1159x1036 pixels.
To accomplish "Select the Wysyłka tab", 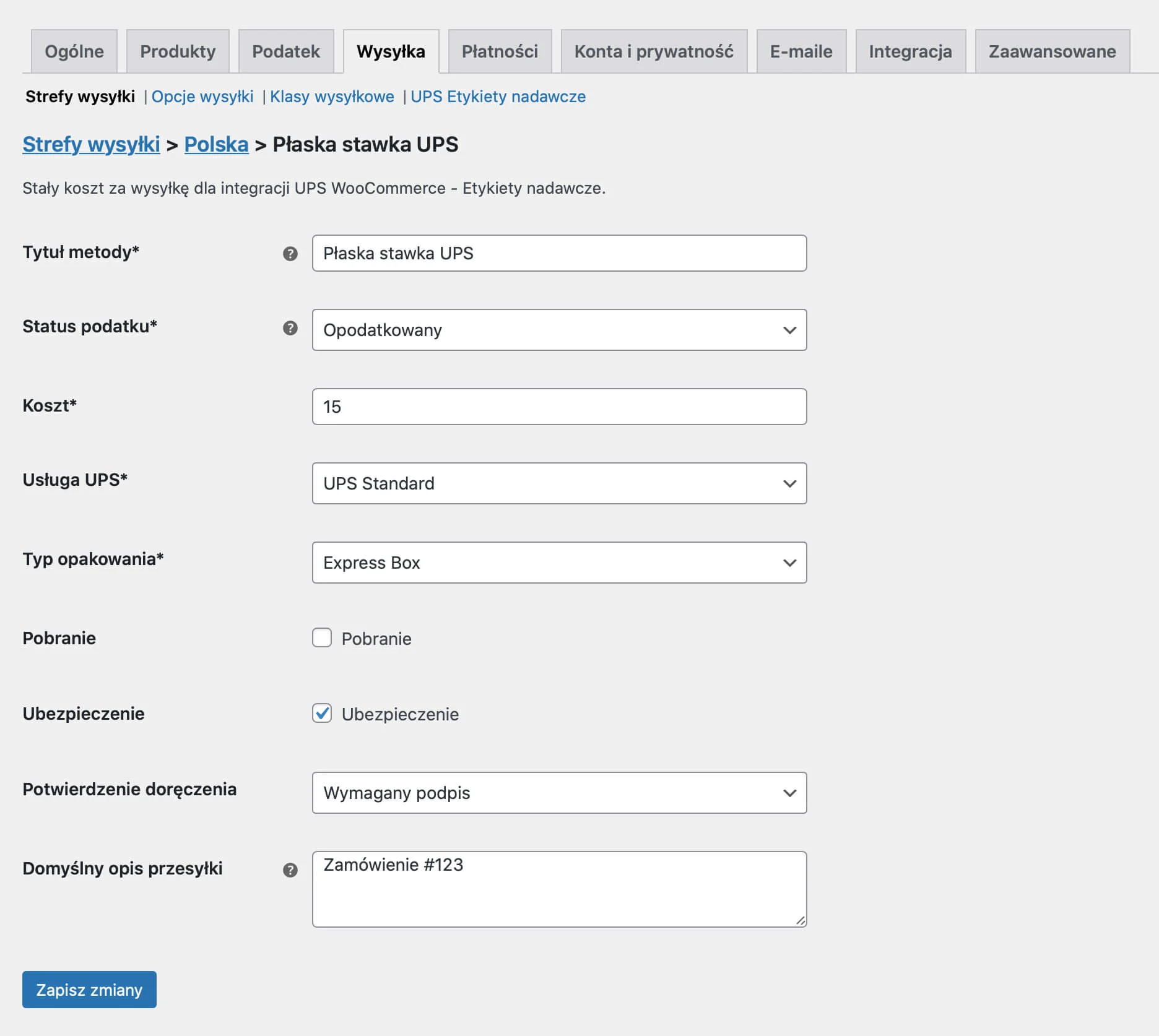I will 391,51.
